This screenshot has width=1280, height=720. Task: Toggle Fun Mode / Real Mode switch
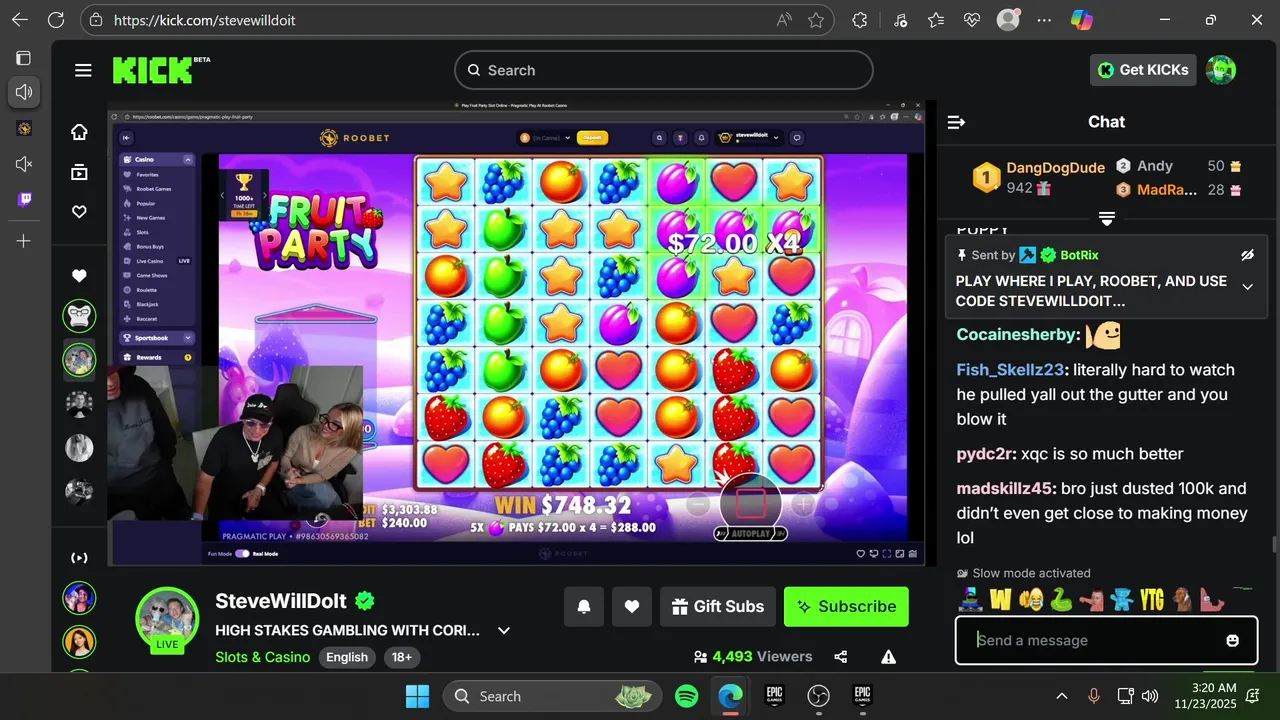[x=242, y=553]
